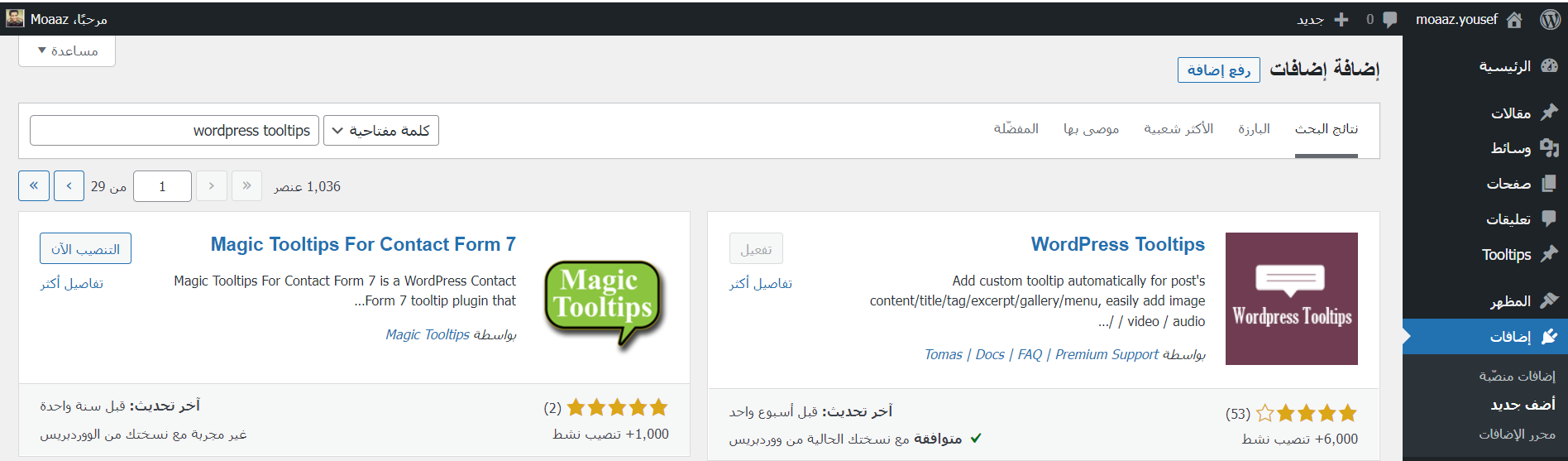This screenshot has height=461, width=1568.
Task: Open WordPress Tooltips plugin title link
Action: point(1118,244)
